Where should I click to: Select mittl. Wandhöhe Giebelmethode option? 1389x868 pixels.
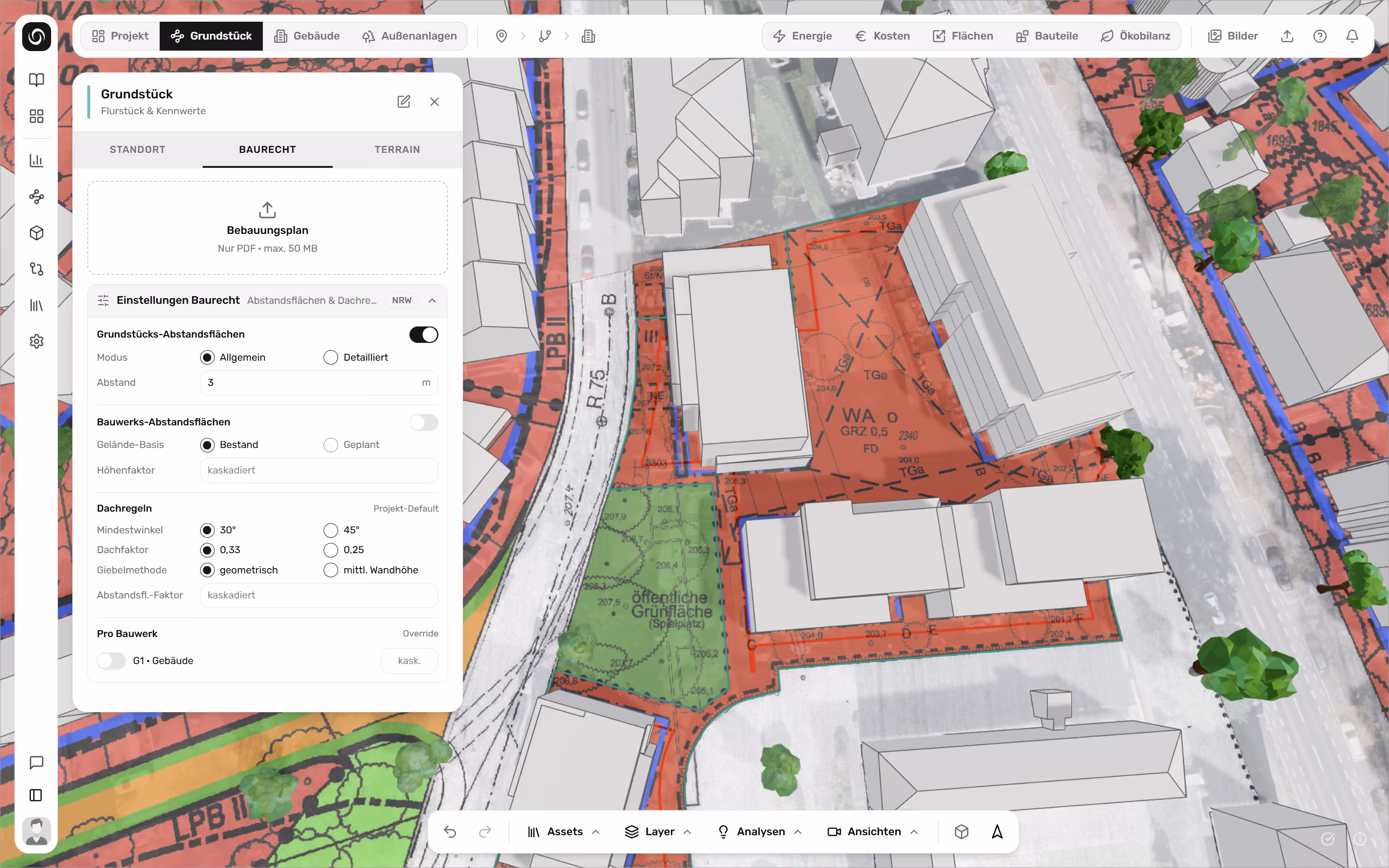tap(330, 570)
